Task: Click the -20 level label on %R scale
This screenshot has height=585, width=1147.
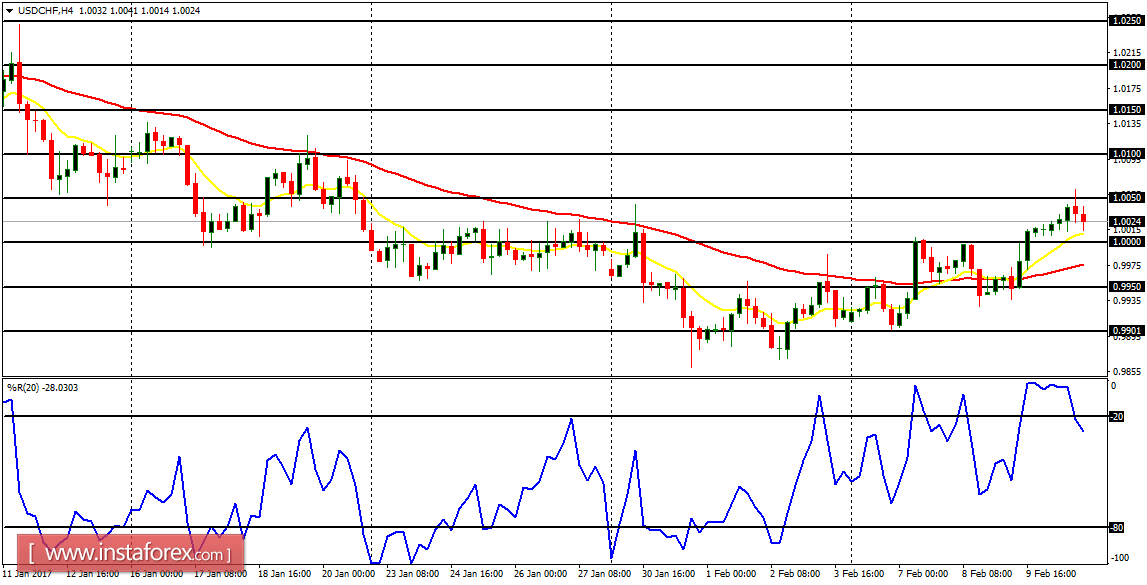Action: 1118,416
